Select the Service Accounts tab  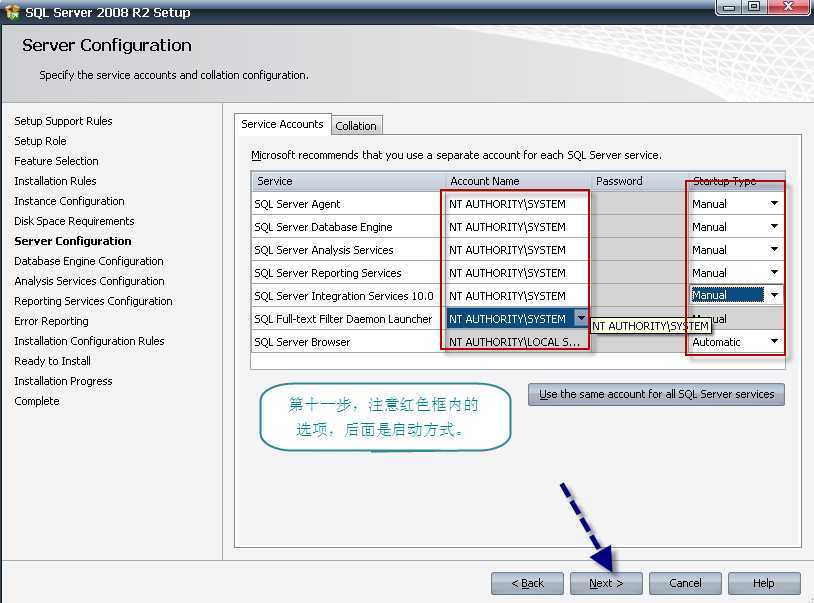point(282,124)
